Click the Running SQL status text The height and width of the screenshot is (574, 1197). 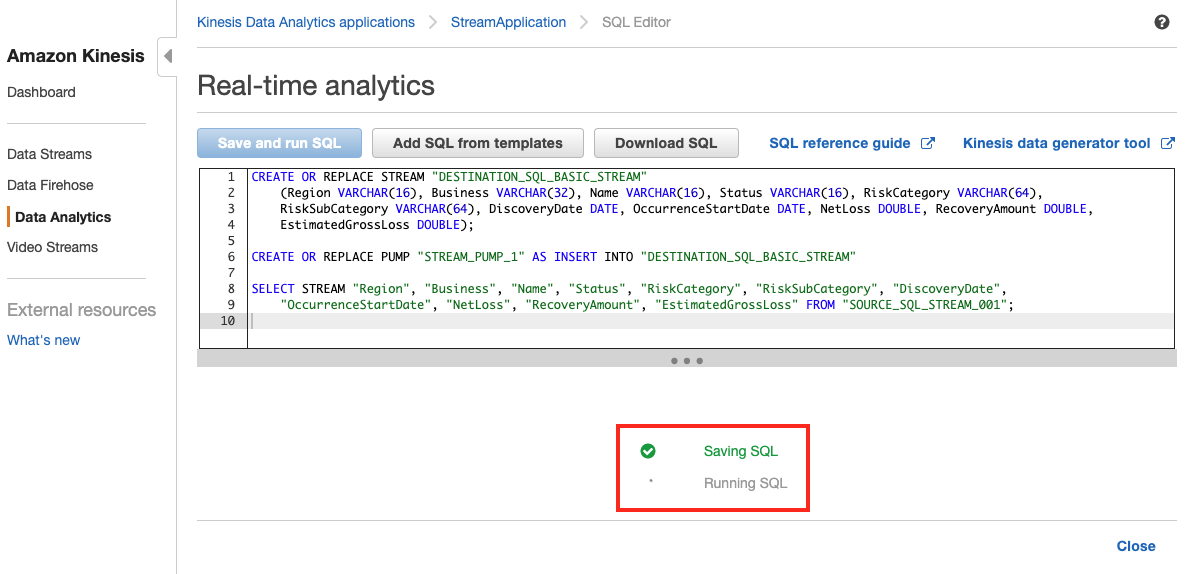[745, 483]
